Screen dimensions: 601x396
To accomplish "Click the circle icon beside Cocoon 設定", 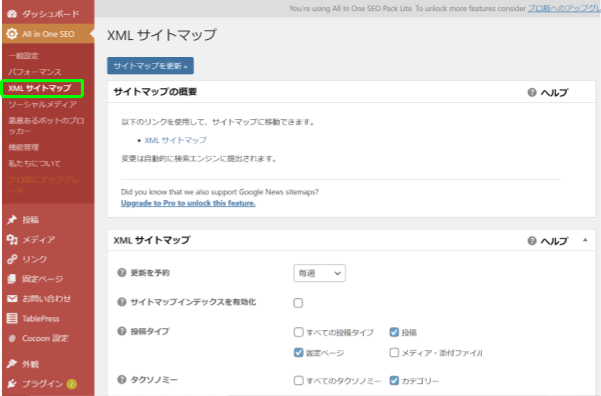I will 12,338.
